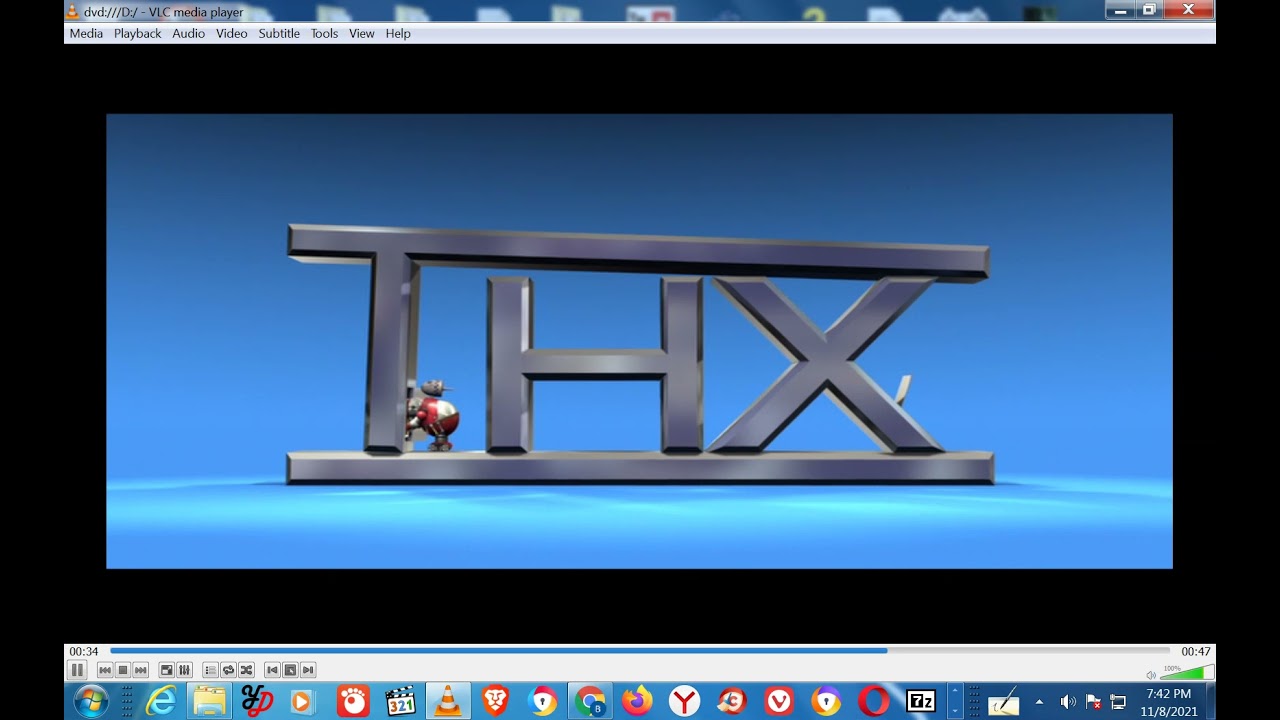Open the DVD menu button
1280x720 pixels.
point(290,670)
